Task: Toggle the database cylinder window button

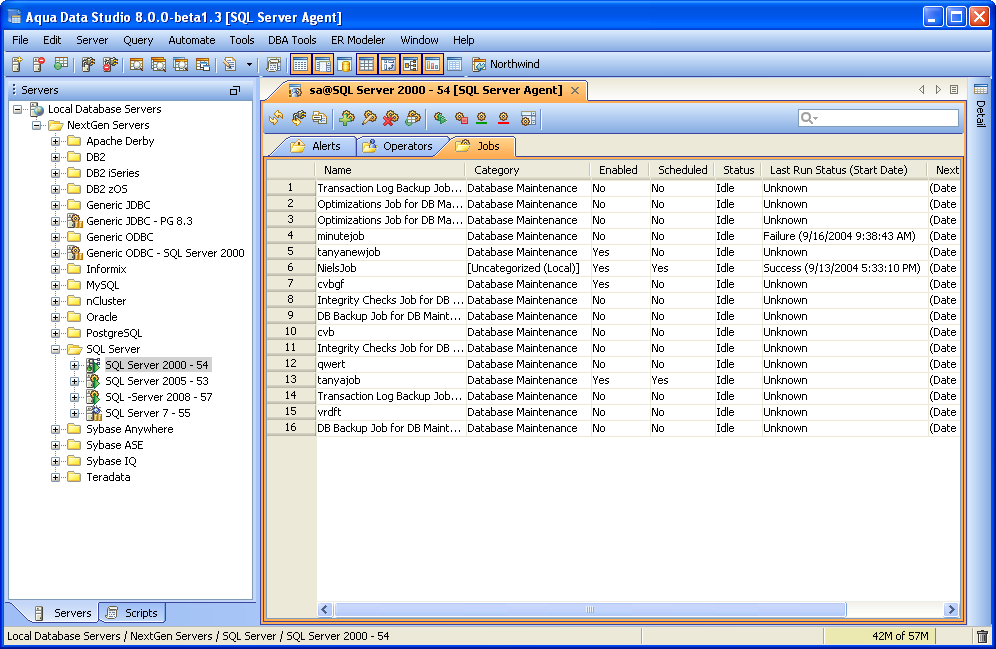Action: click(x=344, y=64)
